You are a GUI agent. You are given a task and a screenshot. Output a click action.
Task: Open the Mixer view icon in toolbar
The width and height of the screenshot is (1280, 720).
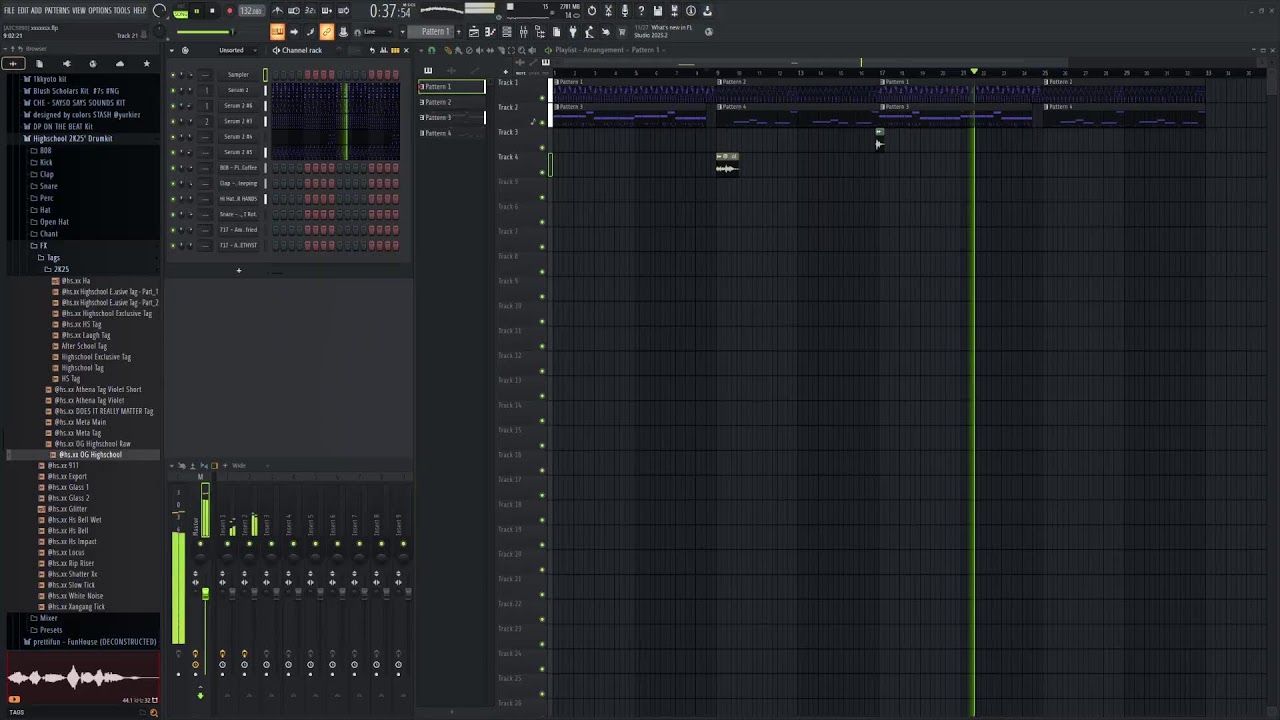point(523,32)
